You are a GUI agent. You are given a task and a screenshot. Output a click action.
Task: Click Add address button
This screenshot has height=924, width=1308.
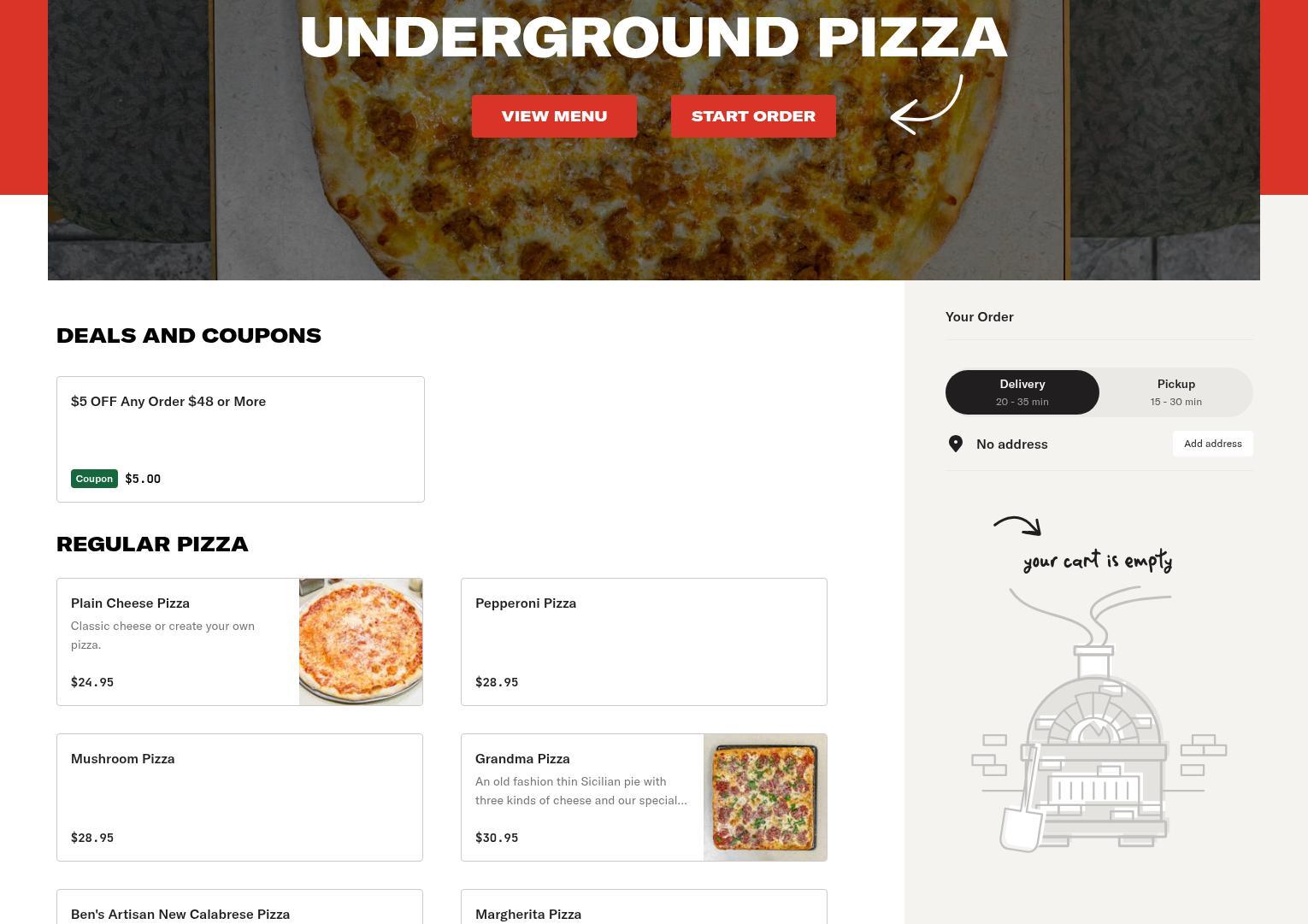(1212, 444)
